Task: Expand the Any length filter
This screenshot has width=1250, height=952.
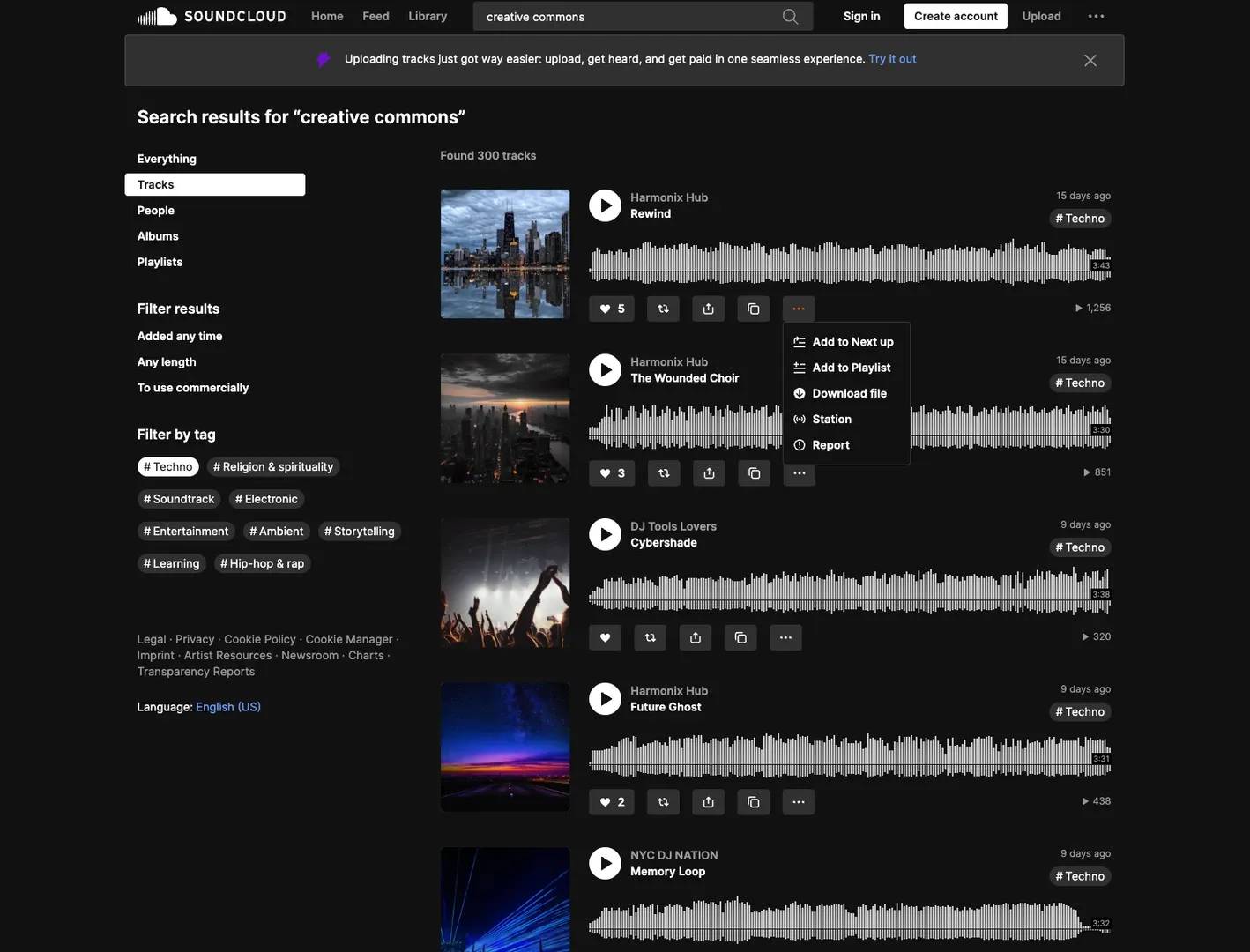Action: tap(167, 361)
